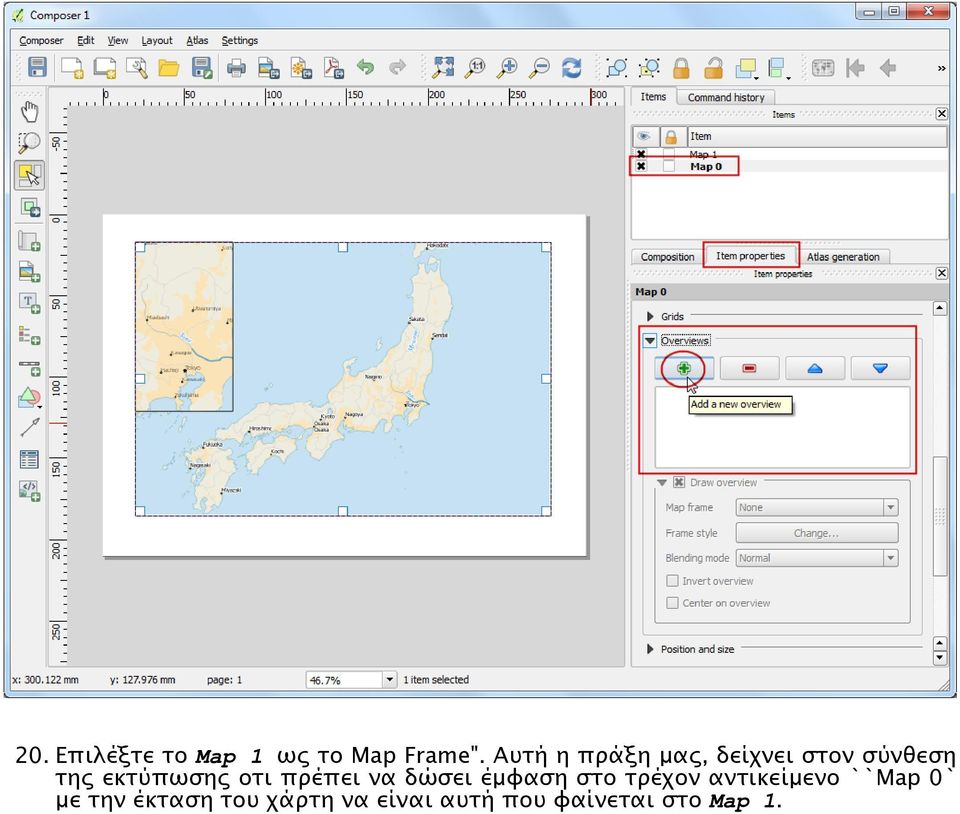Unlock all items with open padlock

pos(713,67)
